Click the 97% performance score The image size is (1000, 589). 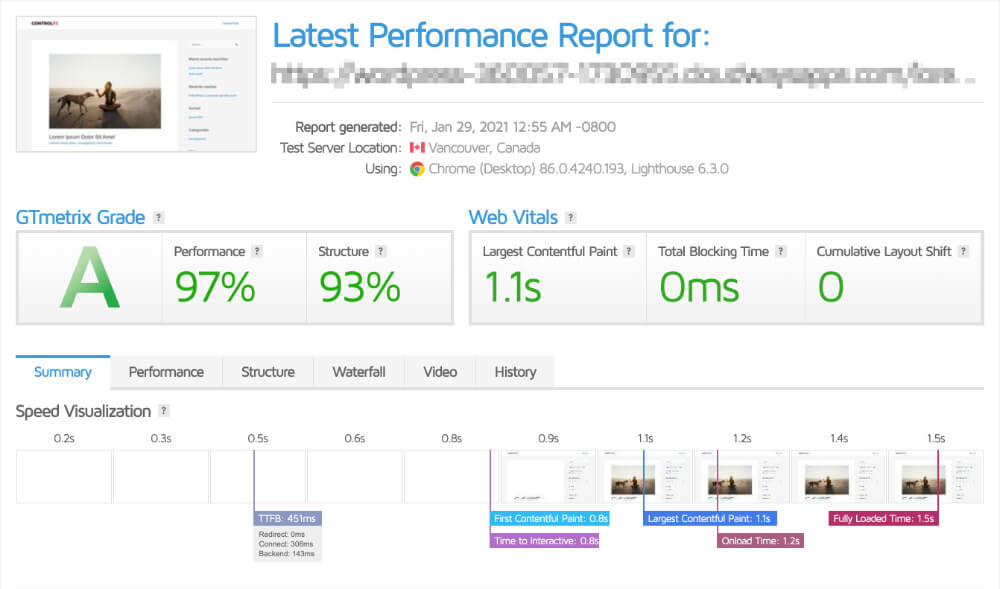tap(216, 287)
